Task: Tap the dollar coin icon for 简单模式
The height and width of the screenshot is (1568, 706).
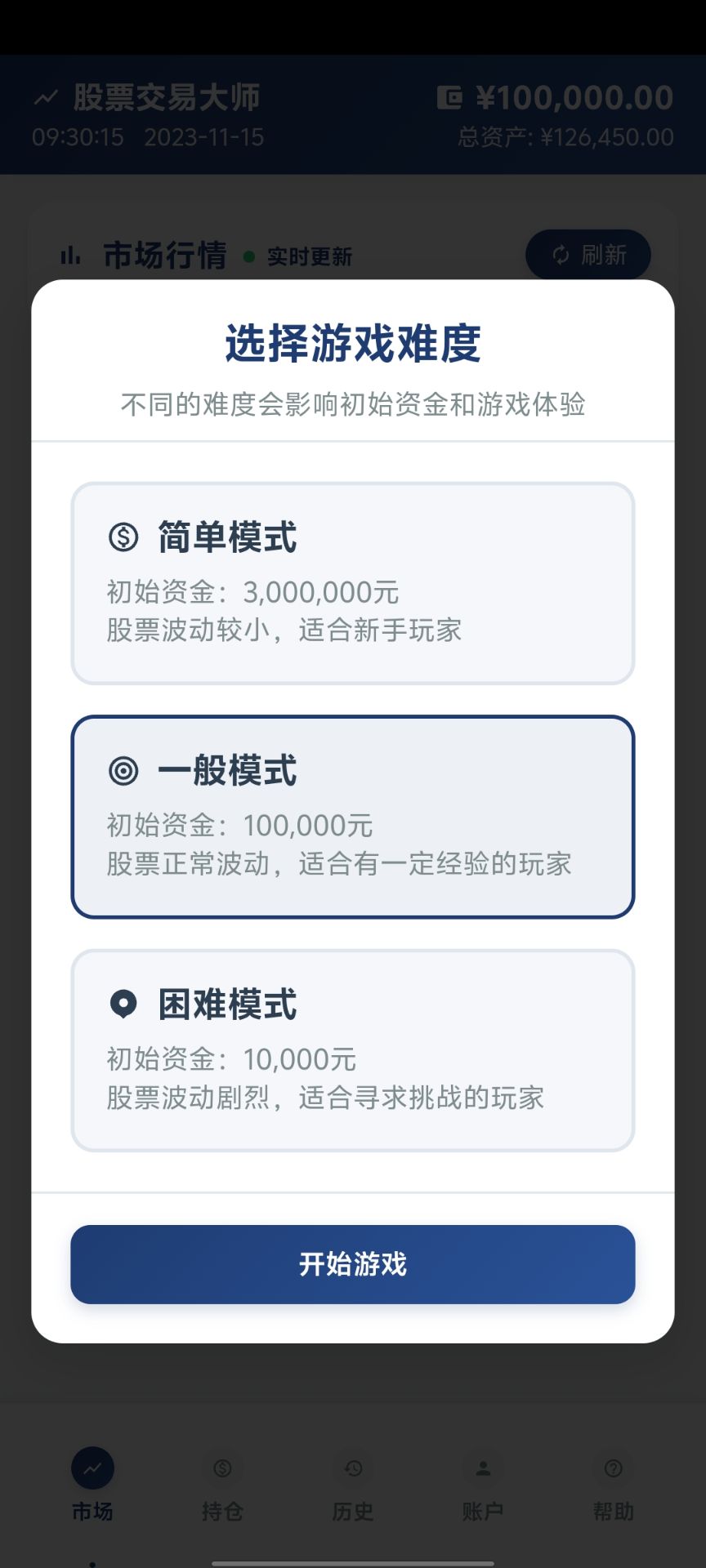Action: click(123, 537)
